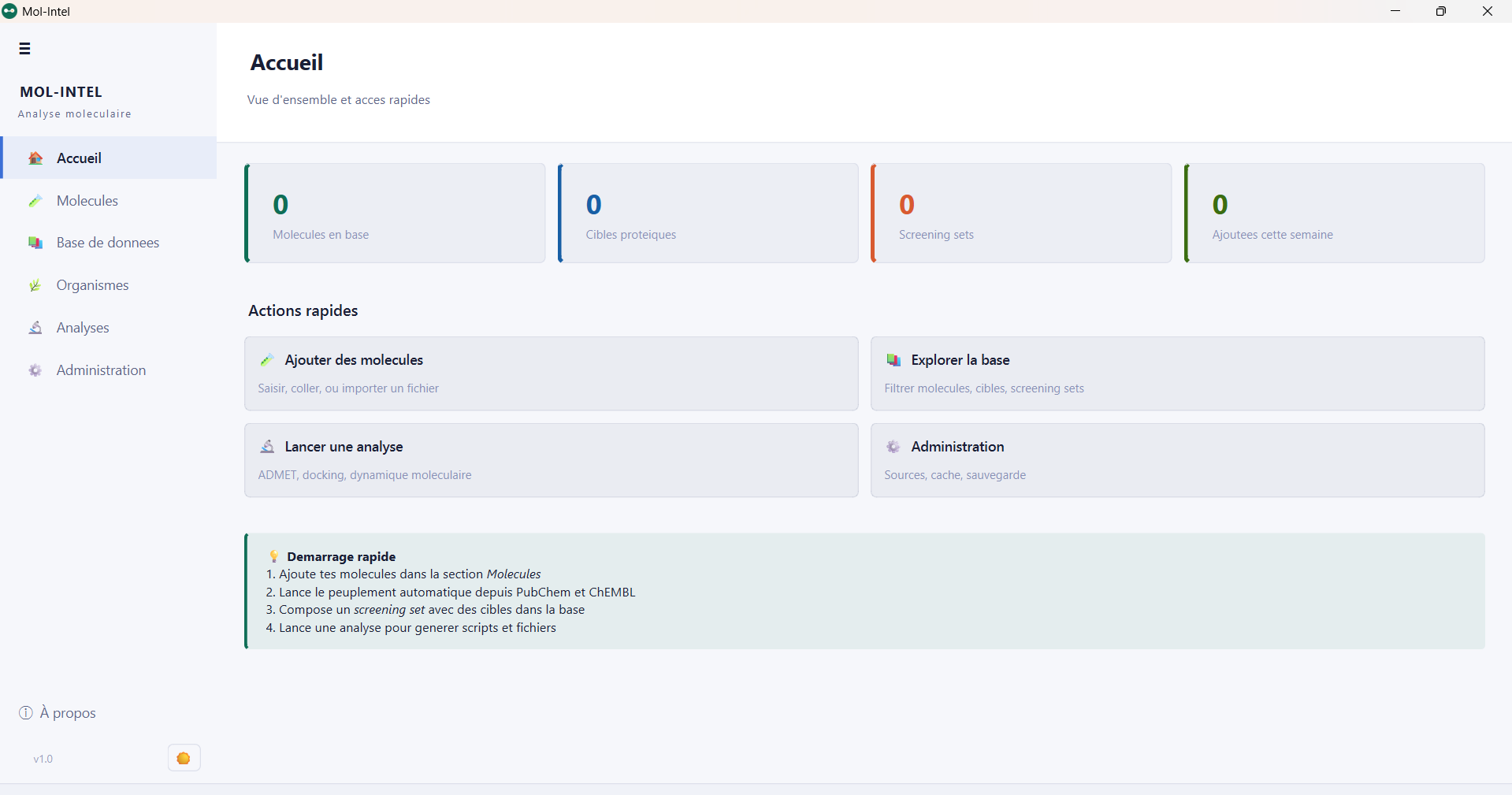Click the Ajouter des molecules quick action title
Viewport: 1512px width, 795px height.
coord(354,360)
